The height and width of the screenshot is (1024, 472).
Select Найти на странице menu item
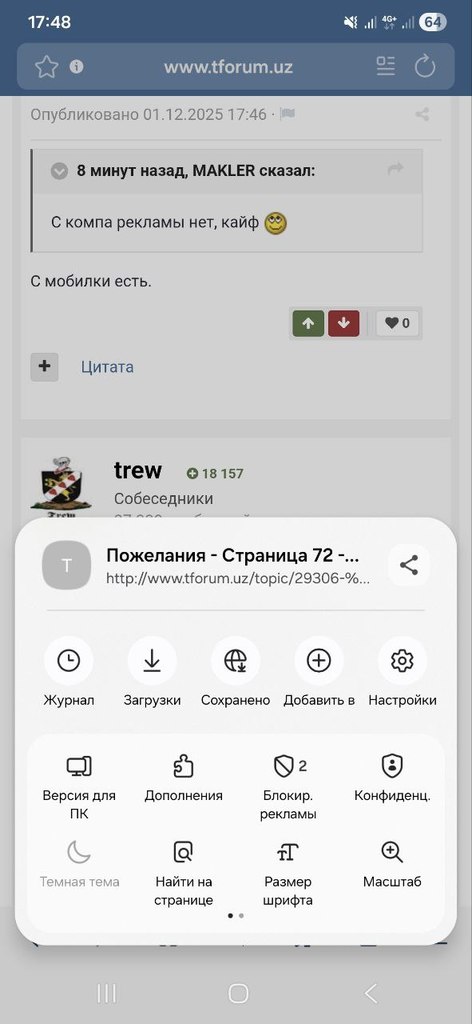coord(183,874)
